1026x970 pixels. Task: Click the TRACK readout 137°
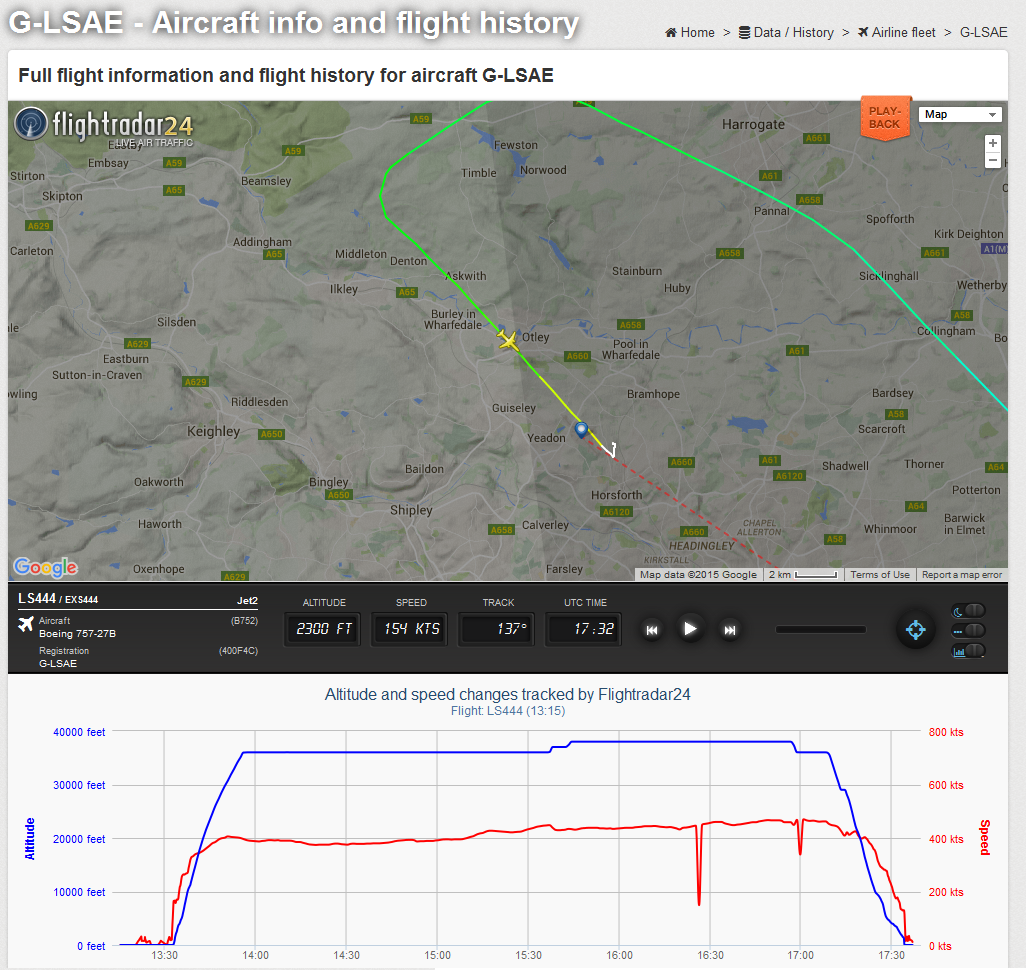click(x=497, y=629)
